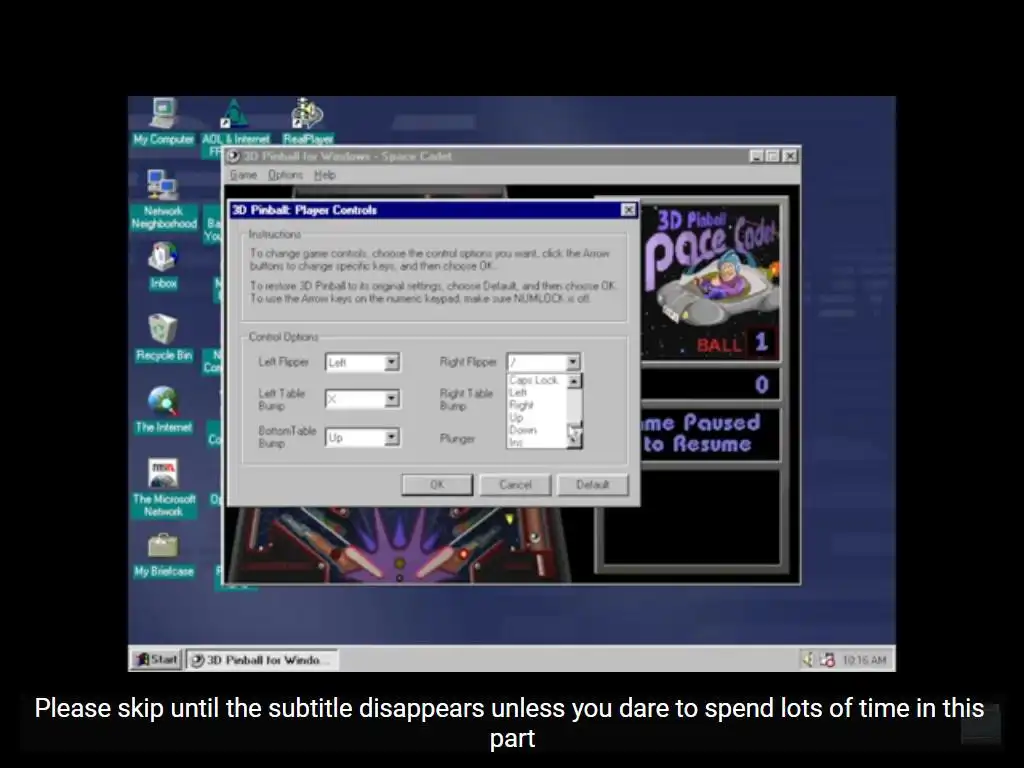
Task: Select 3D Pinball taskbar button
Action: (262, 660)
